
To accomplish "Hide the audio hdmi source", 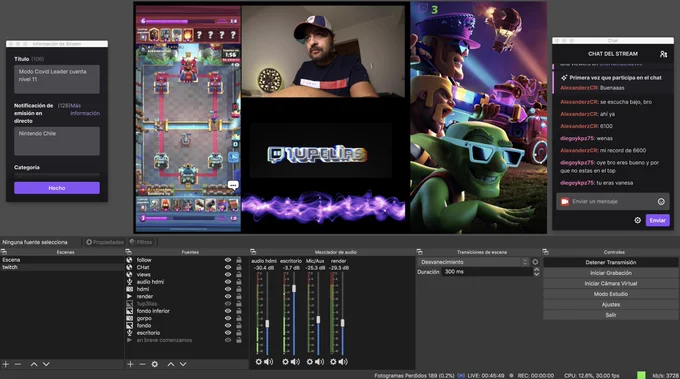I will tap(228, 282).
